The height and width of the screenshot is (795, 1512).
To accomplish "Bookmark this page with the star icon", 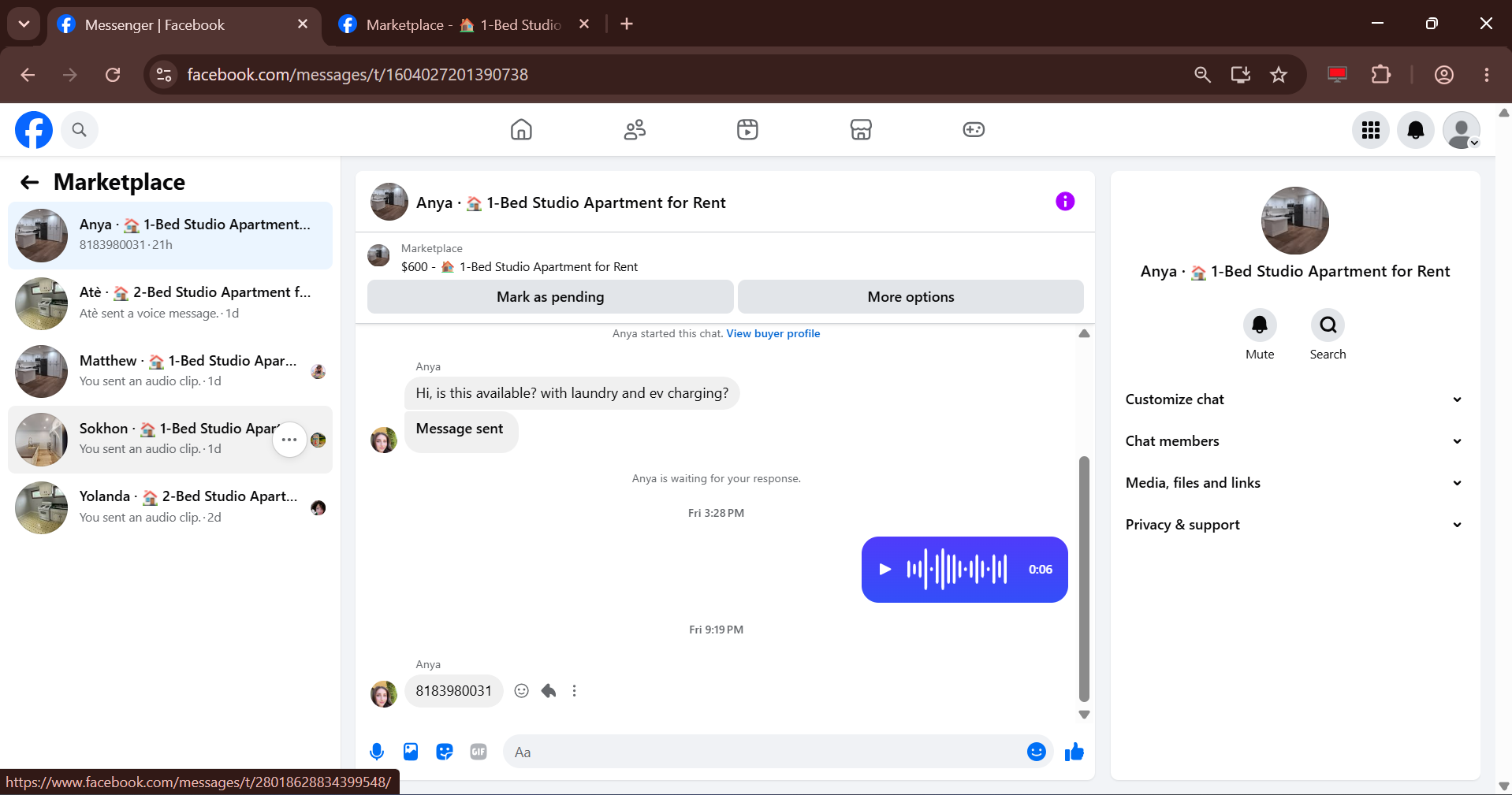I will 1279,75.
